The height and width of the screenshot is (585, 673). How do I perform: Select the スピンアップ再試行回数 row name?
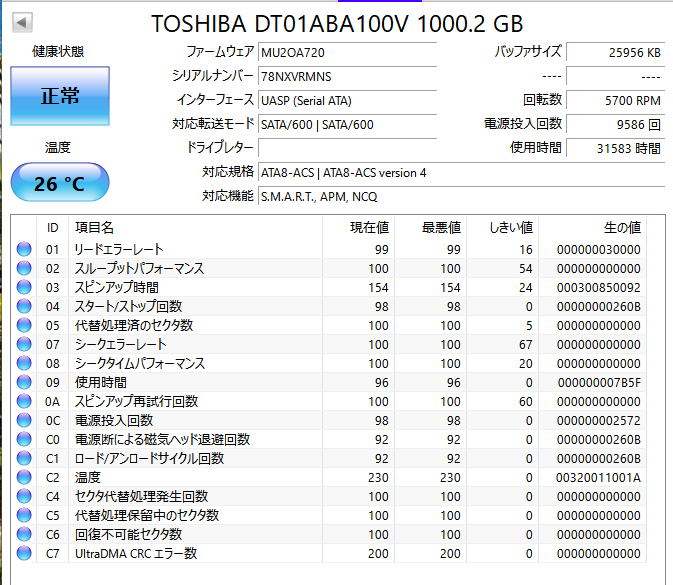(x=136, y=401)
